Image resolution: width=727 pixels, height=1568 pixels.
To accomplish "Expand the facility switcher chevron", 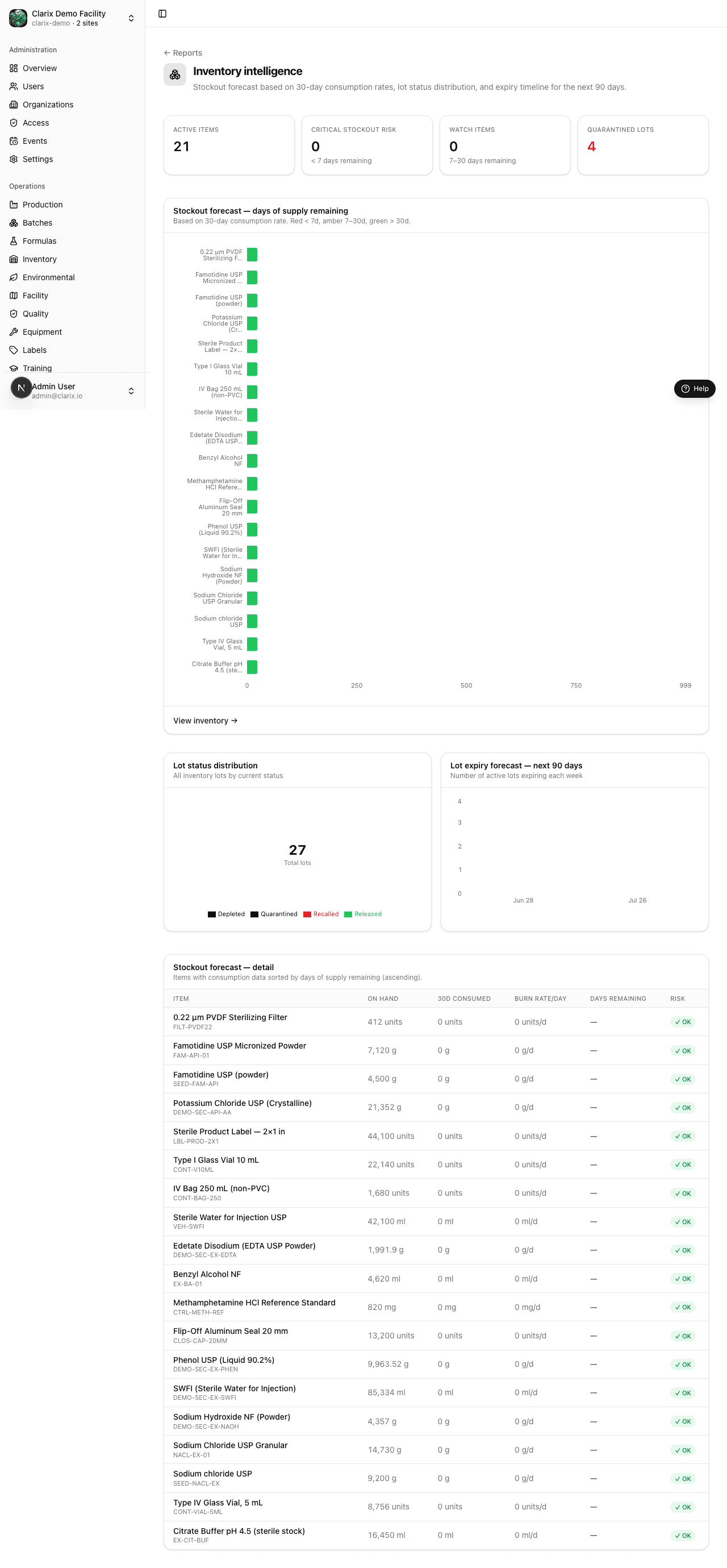I will point(131,18).
